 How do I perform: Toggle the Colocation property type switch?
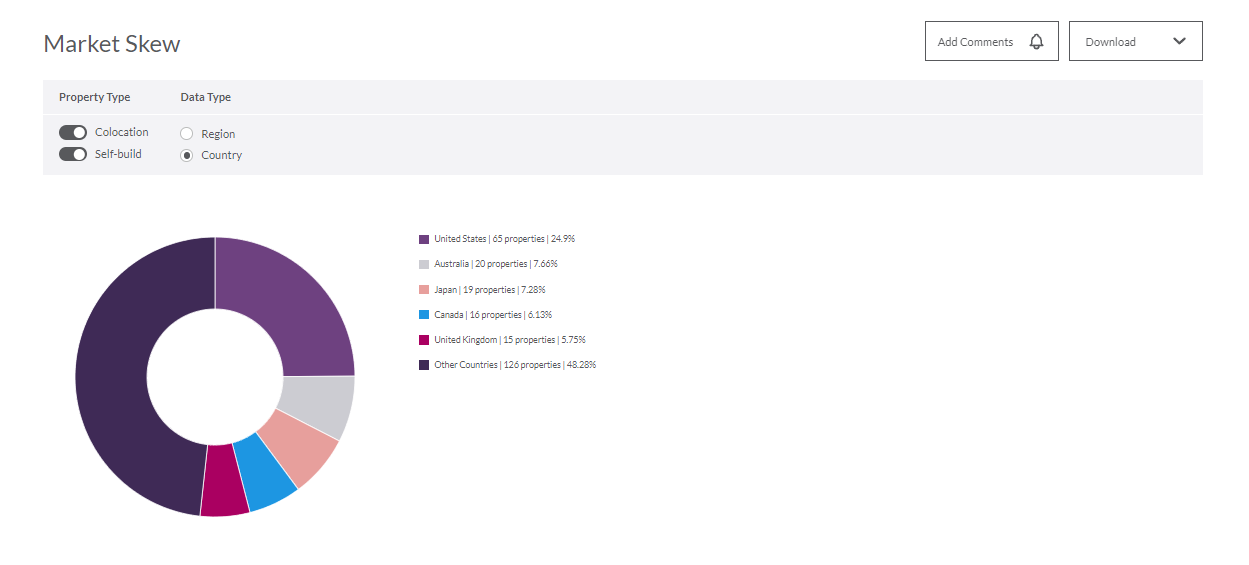pyautogui.click(x=73, y=132)
